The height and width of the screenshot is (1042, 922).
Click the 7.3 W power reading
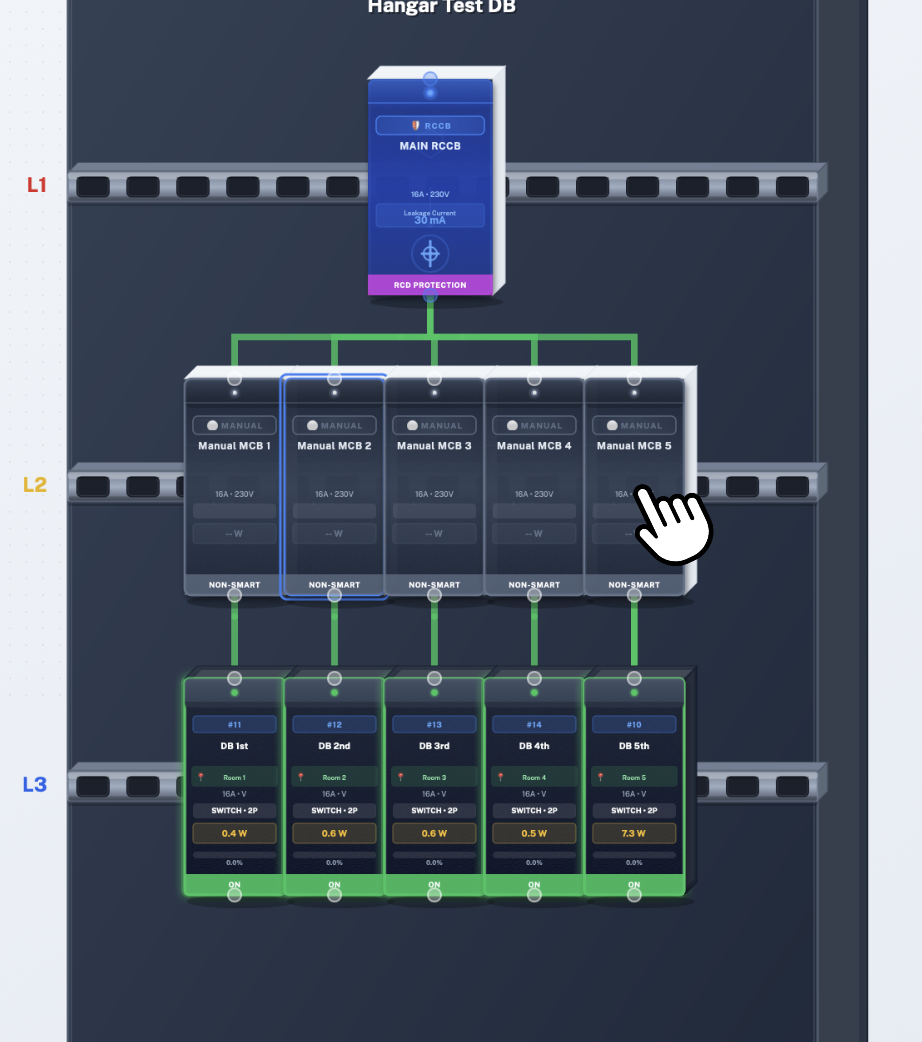[x=634, y=833]
